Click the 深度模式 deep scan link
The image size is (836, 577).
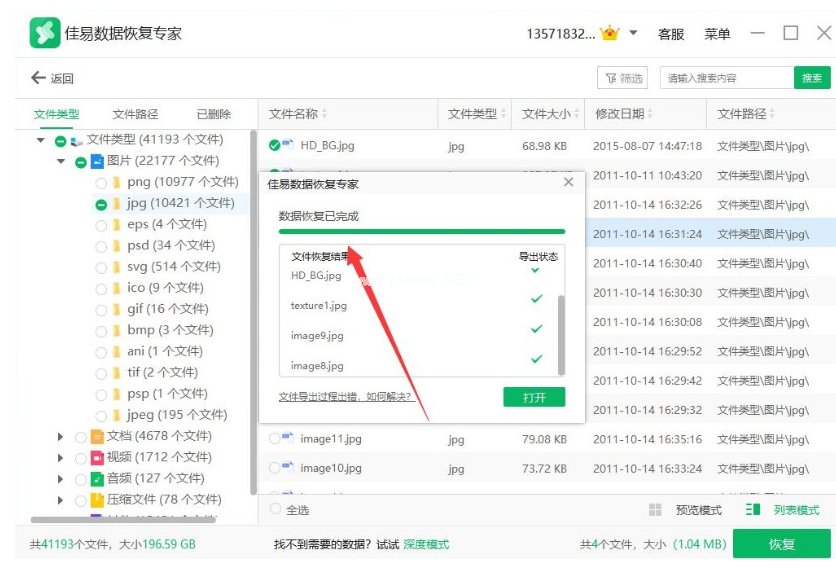click(x=425, y=544)
